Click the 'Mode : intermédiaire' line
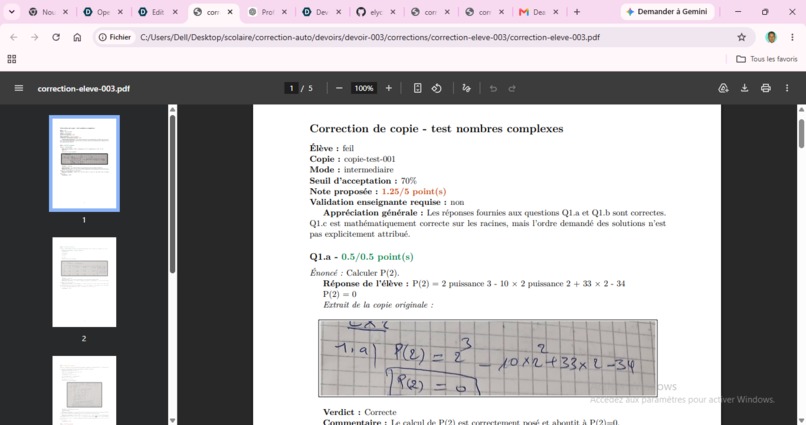The width and height of the screenshot is (806, 425). coord(352,170)
